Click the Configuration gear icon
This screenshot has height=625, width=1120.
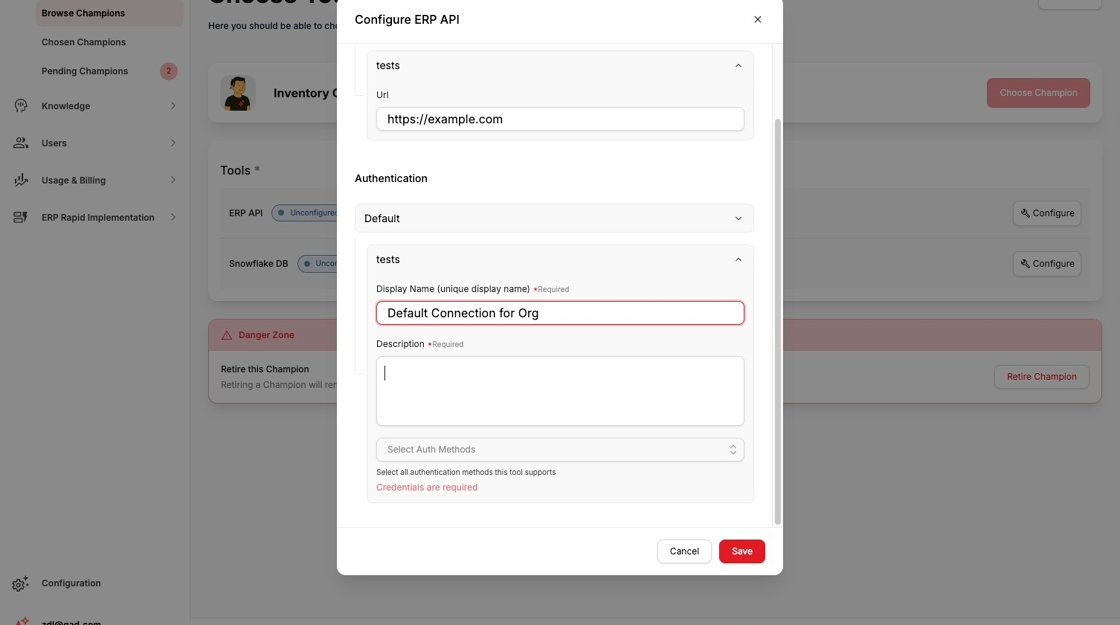pyautogui.click(x=20, y=584)
